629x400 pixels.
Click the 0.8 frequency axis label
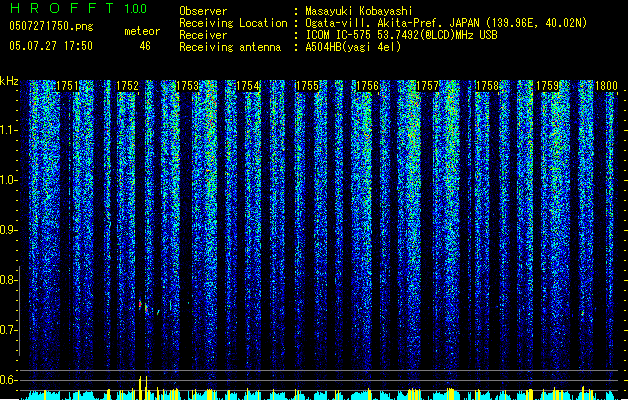tap(9, 280)
